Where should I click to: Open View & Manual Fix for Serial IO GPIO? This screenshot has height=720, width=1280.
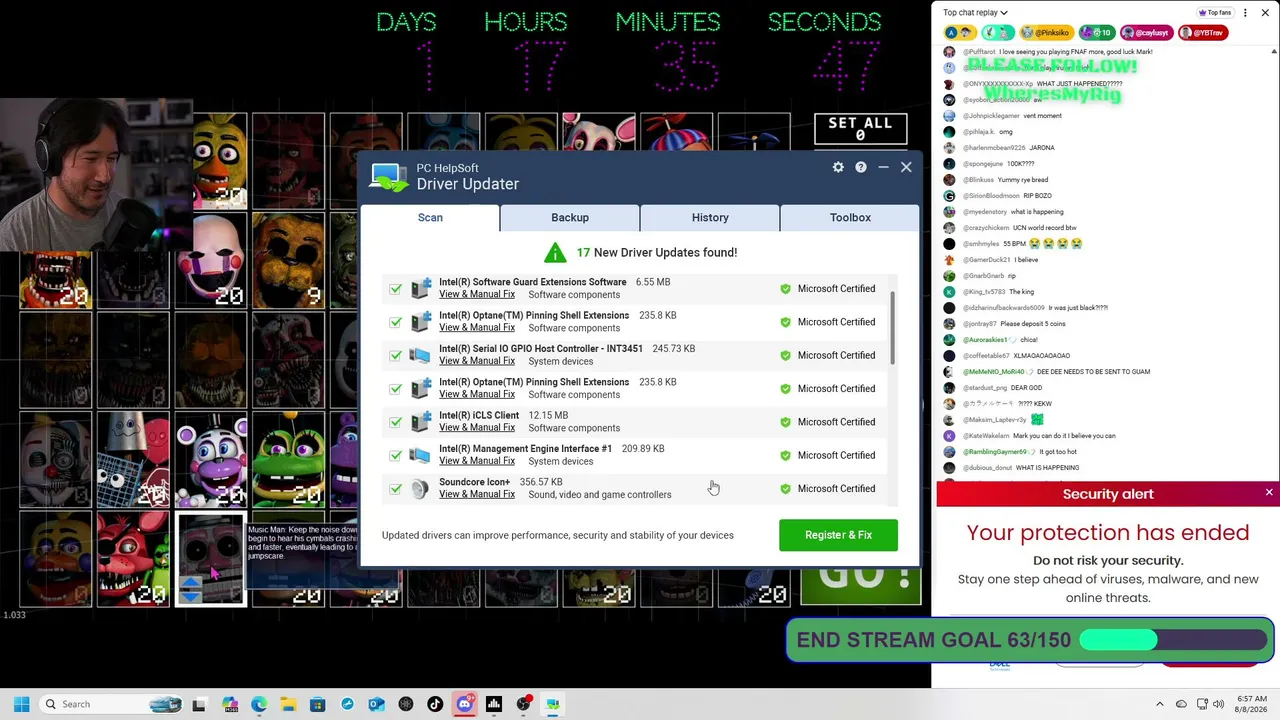point(477,361)
